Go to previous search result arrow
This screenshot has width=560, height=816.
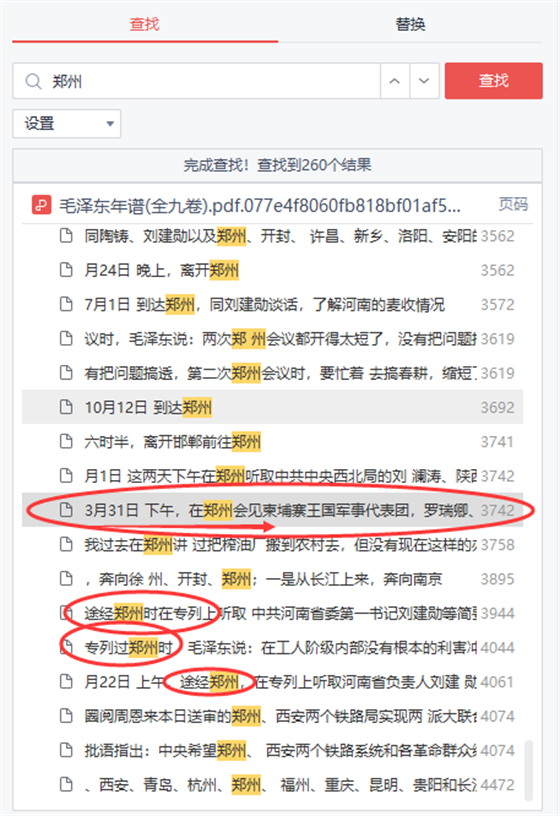tap(395, 81)
